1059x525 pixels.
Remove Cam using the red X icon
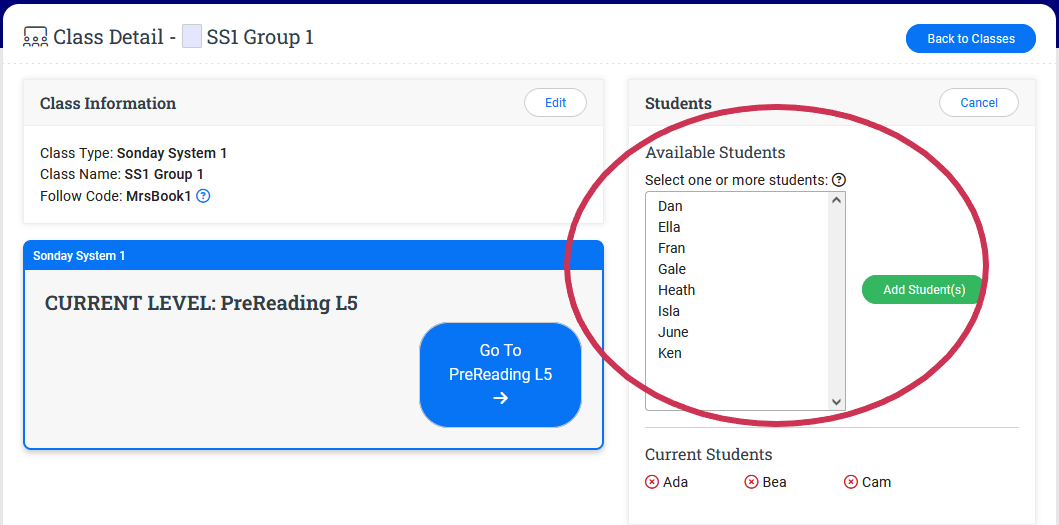851,482
